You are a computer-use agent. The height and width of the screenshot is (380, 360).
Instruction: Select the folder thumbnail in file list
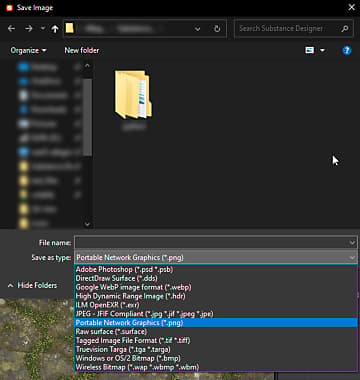133,94
